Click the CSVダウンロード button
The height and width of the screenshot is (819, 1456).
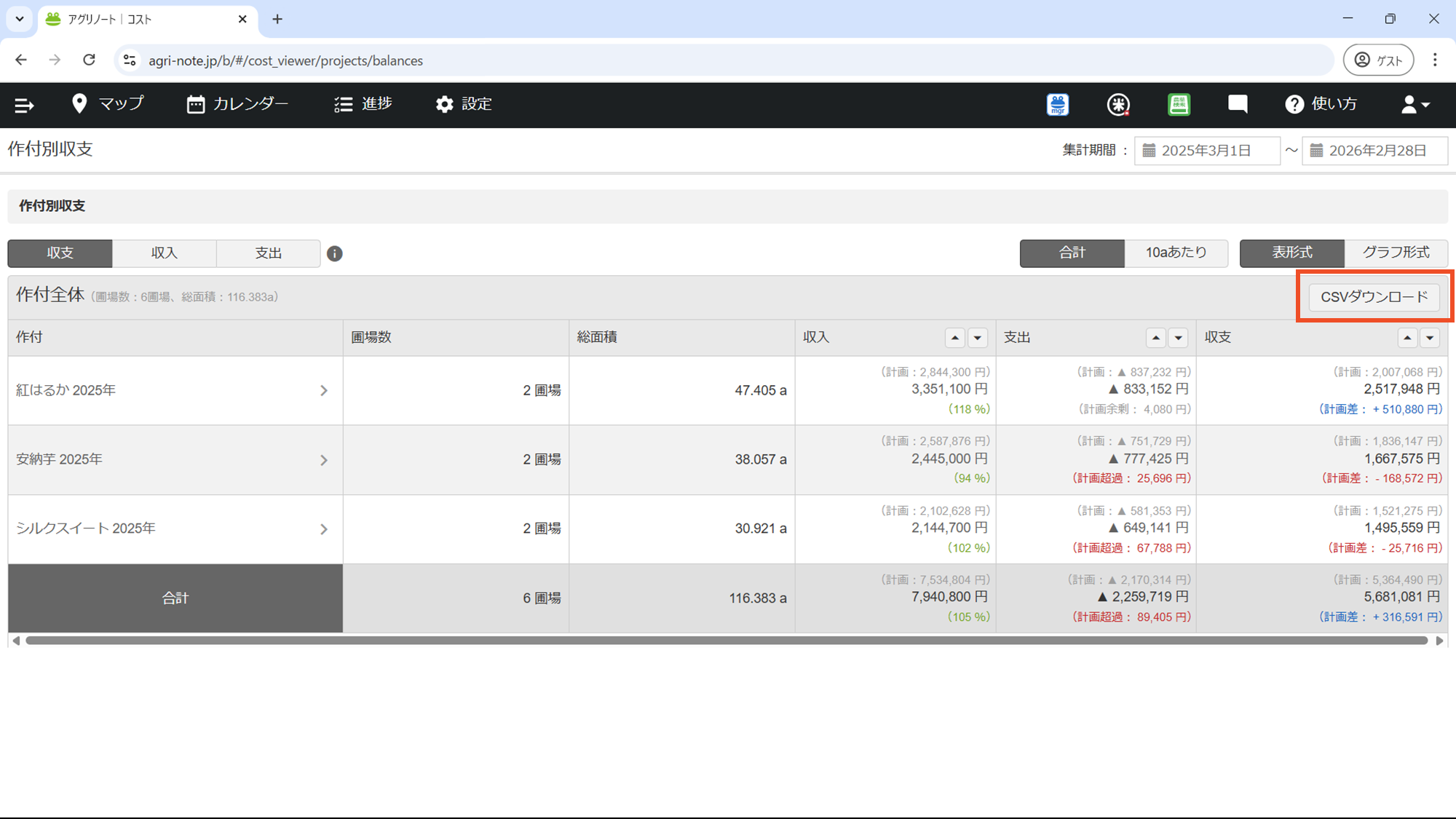pos(1374,297)
